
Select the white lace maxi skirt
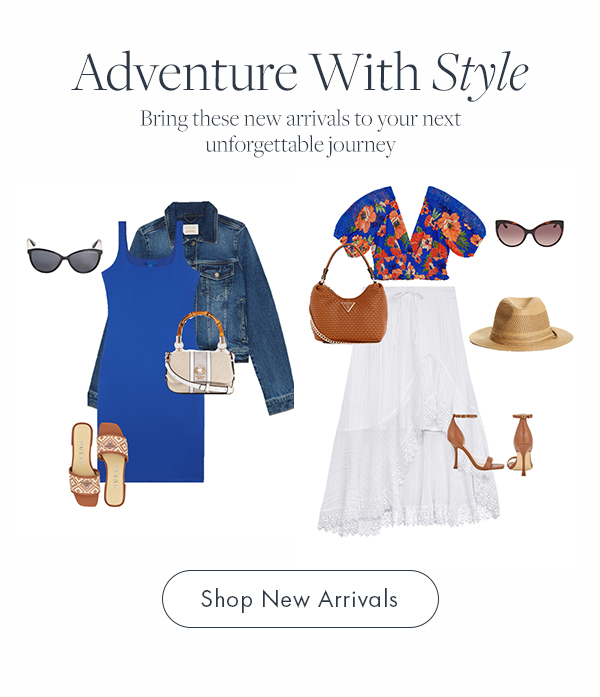point(409,411)
